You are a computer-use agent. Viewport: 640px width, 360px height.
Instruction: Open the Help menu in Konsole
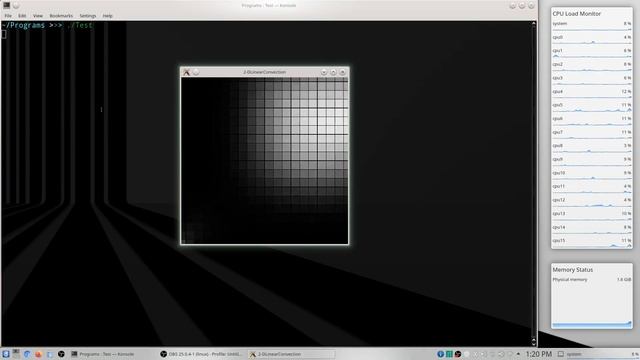point(107,16)
